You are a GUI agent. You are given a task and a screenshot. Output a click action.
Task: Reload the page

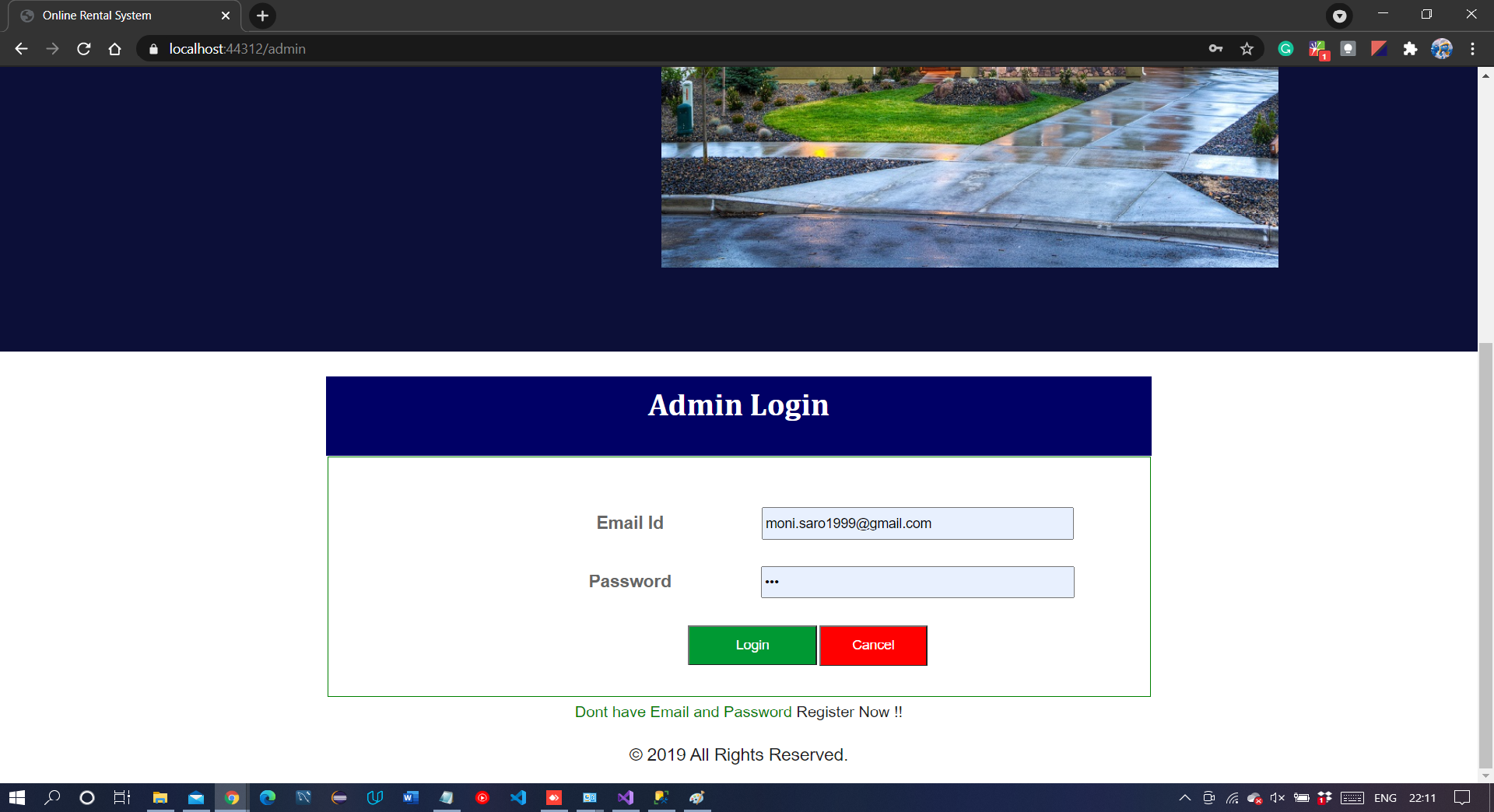[83, 48]
